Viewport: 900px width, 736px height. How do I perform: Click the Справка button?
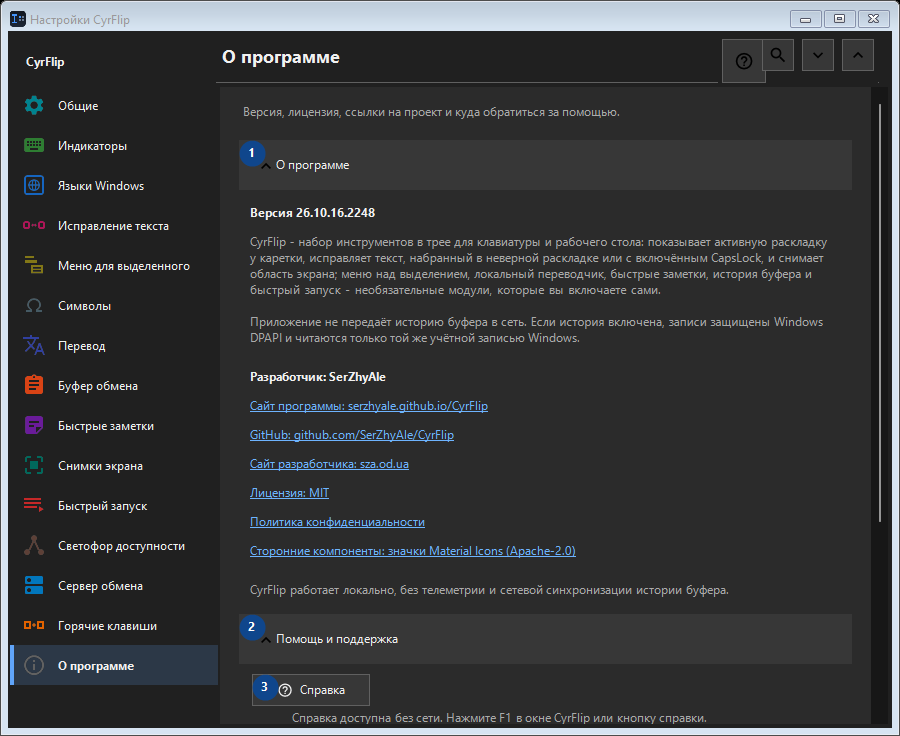[311, 689]
